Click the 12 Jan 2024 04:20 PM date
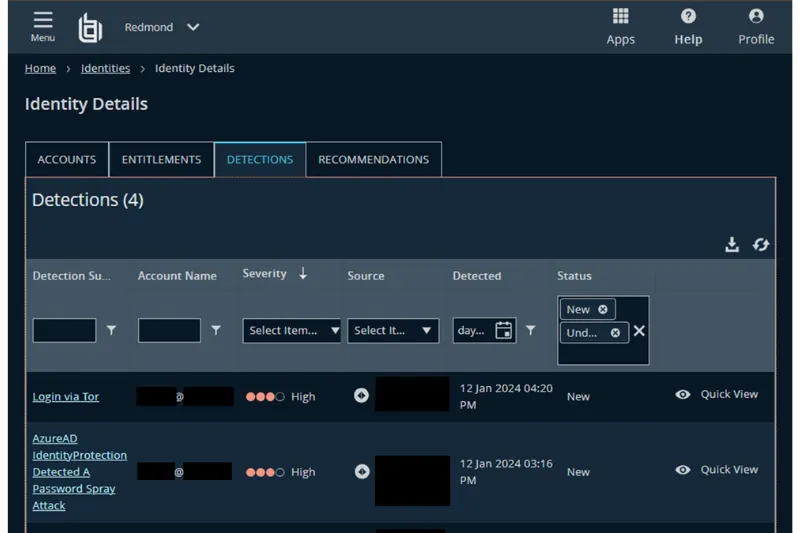The width and height of the screenshot is (800, 533). click(506, 396)
